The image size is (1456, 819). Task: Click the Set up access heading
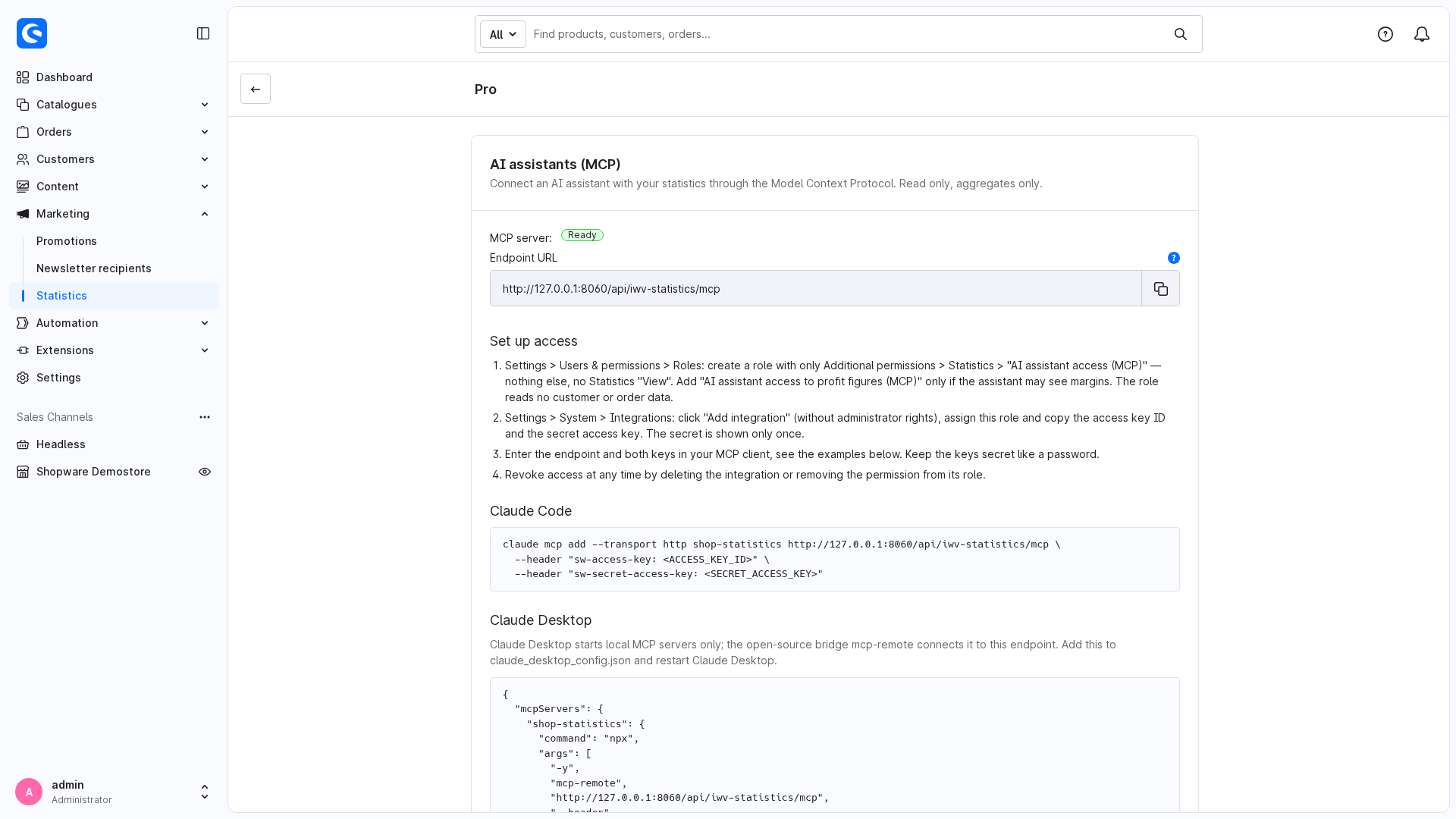point(534,341)
